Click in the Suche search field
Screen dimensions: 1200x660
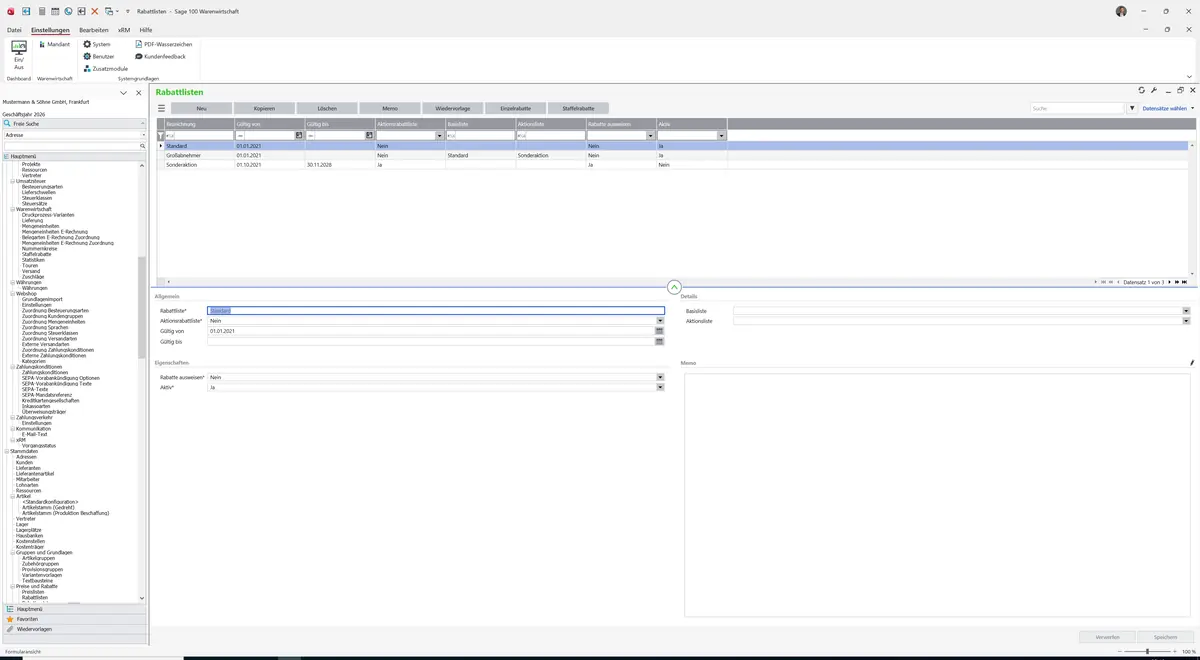(1078, 108)
